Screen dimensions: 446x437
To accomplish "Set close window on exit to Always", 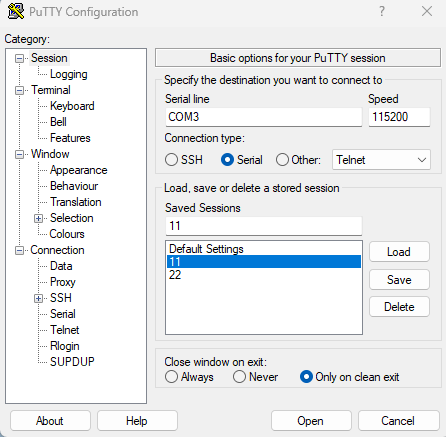I will pos(171,377).
